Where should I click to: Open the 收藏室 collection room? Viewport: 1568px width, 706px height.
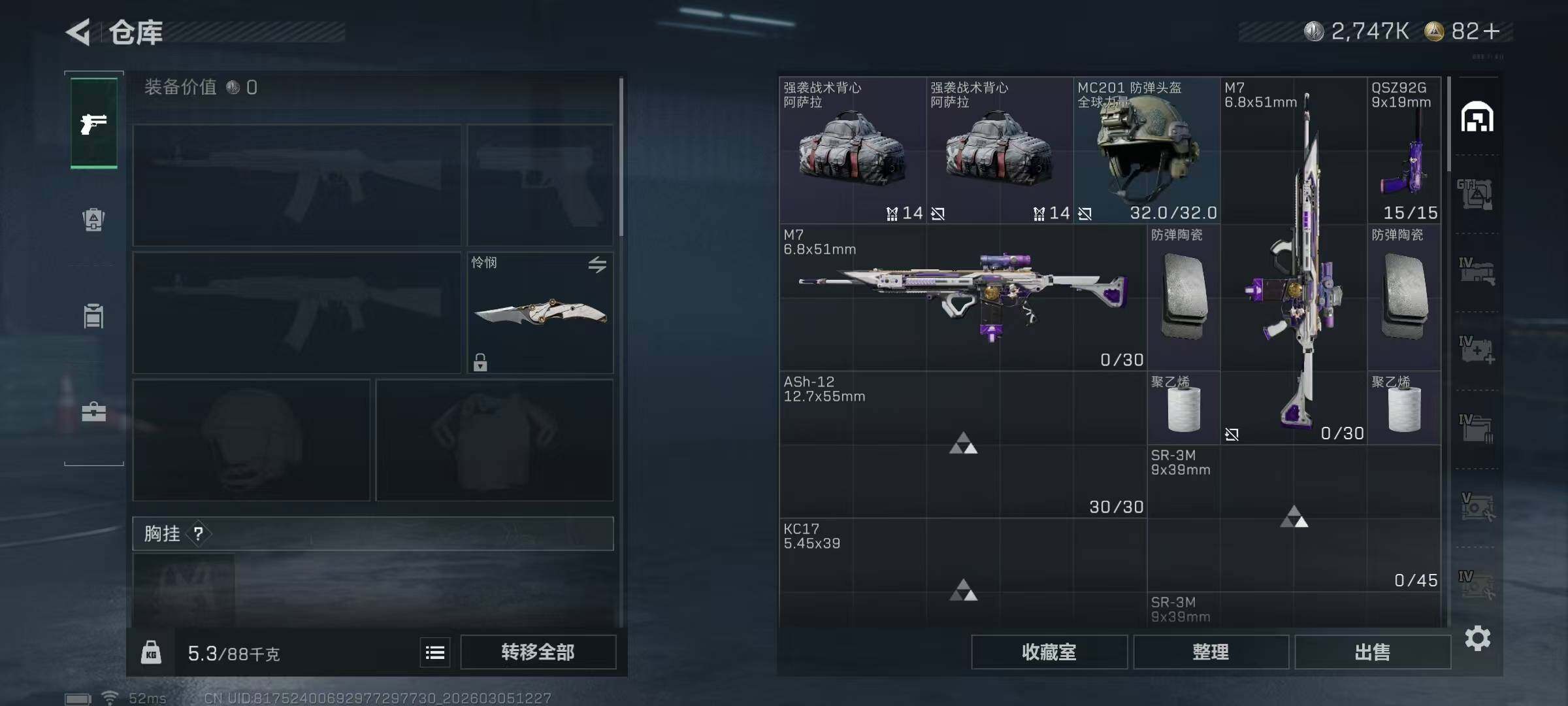[x=1049, y=652]
